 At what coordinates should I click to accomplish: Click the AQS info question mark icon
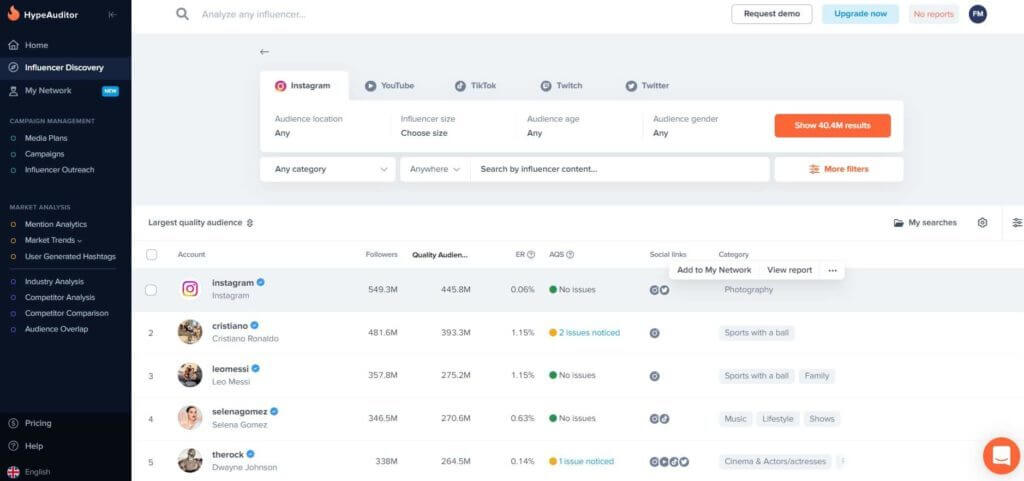(x=570, y=255)
